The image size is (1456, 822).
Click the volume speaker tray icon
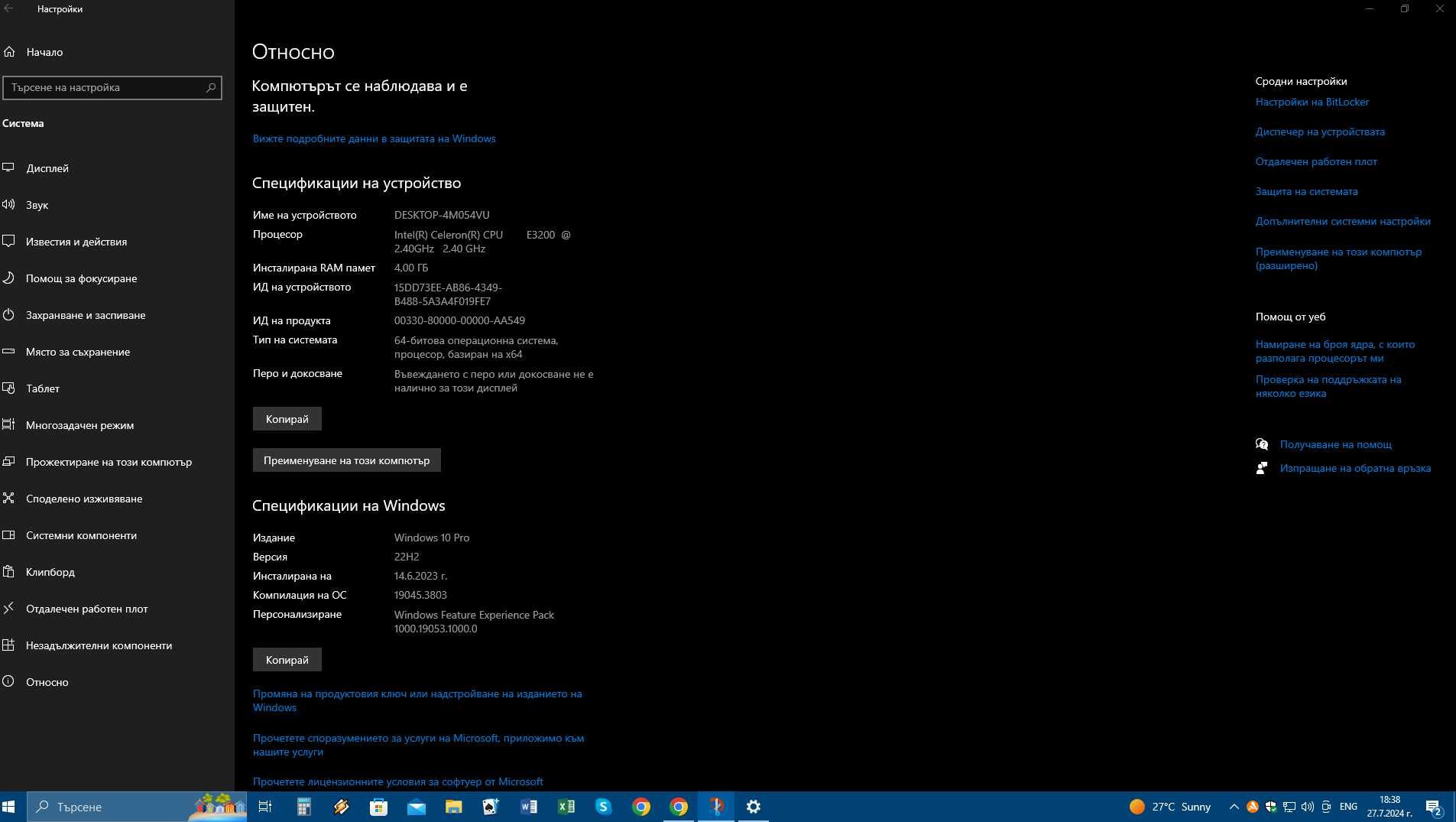(1308, 807)
